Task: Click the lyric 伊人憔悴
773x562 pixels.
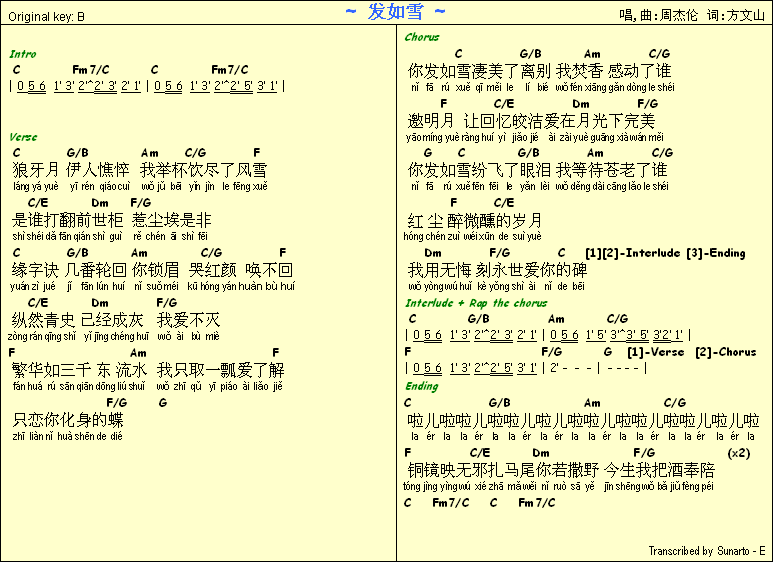Action: click(98, 170)
